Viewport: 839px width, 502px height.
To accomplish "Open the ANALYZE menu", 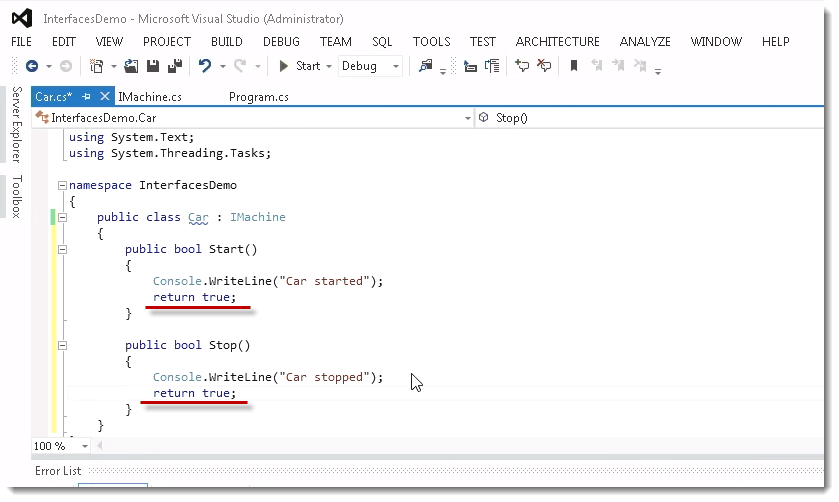I will coord(645,42).
